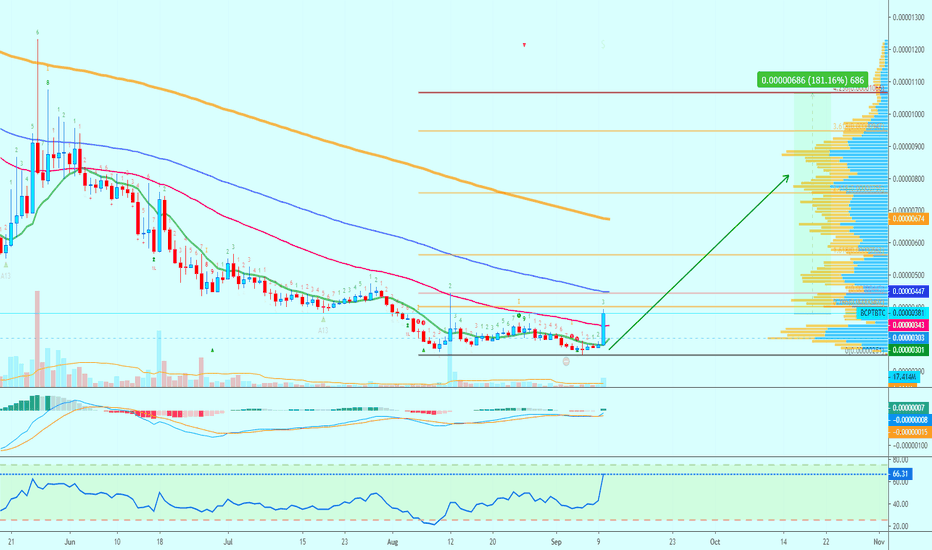This screenshot has width=932, height=550.
Task: Click the blue -0.00000008 MACD tag
Action: 909,420
